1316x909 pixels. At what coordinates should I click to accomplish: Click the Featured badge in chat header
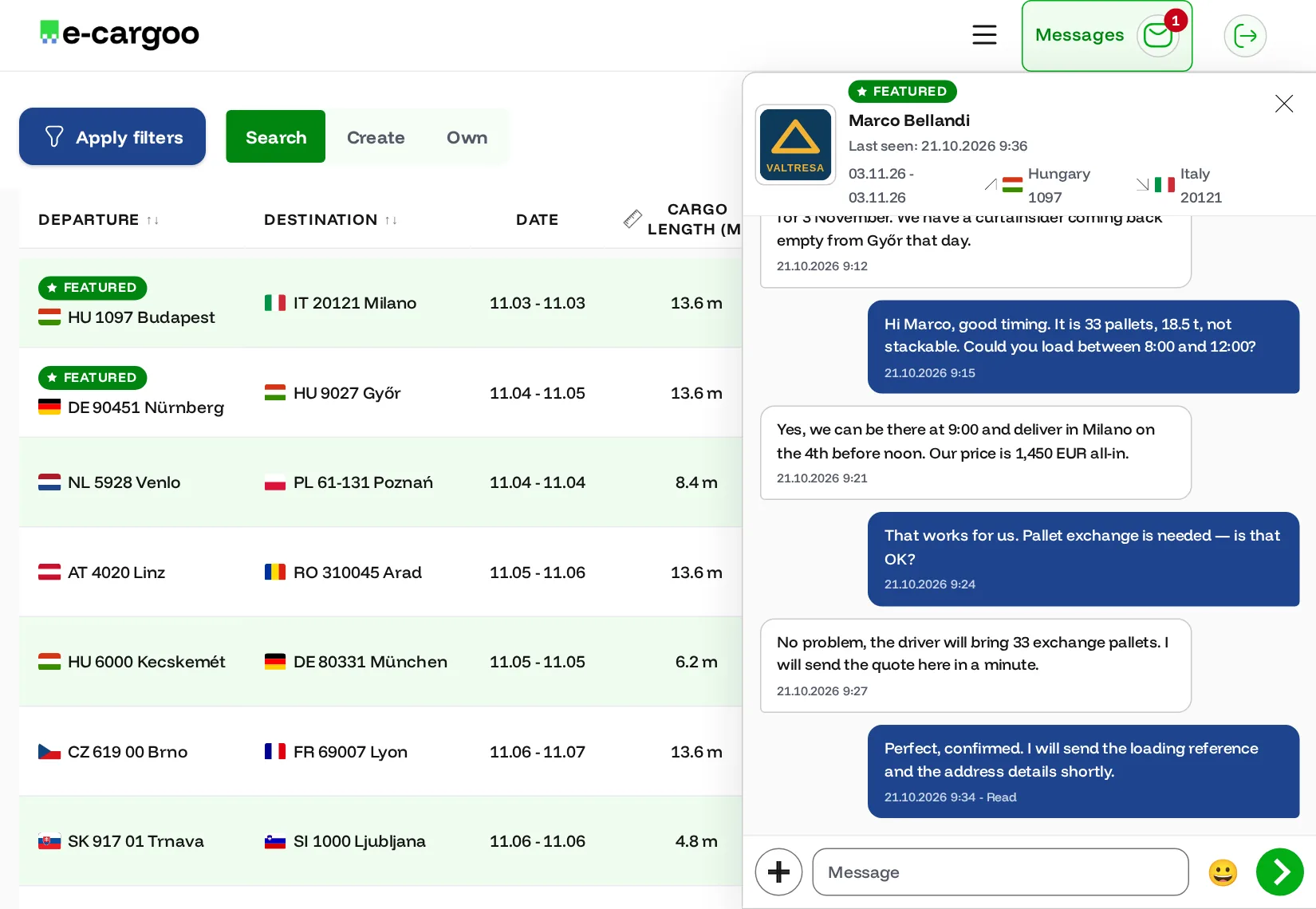point(902,92)
